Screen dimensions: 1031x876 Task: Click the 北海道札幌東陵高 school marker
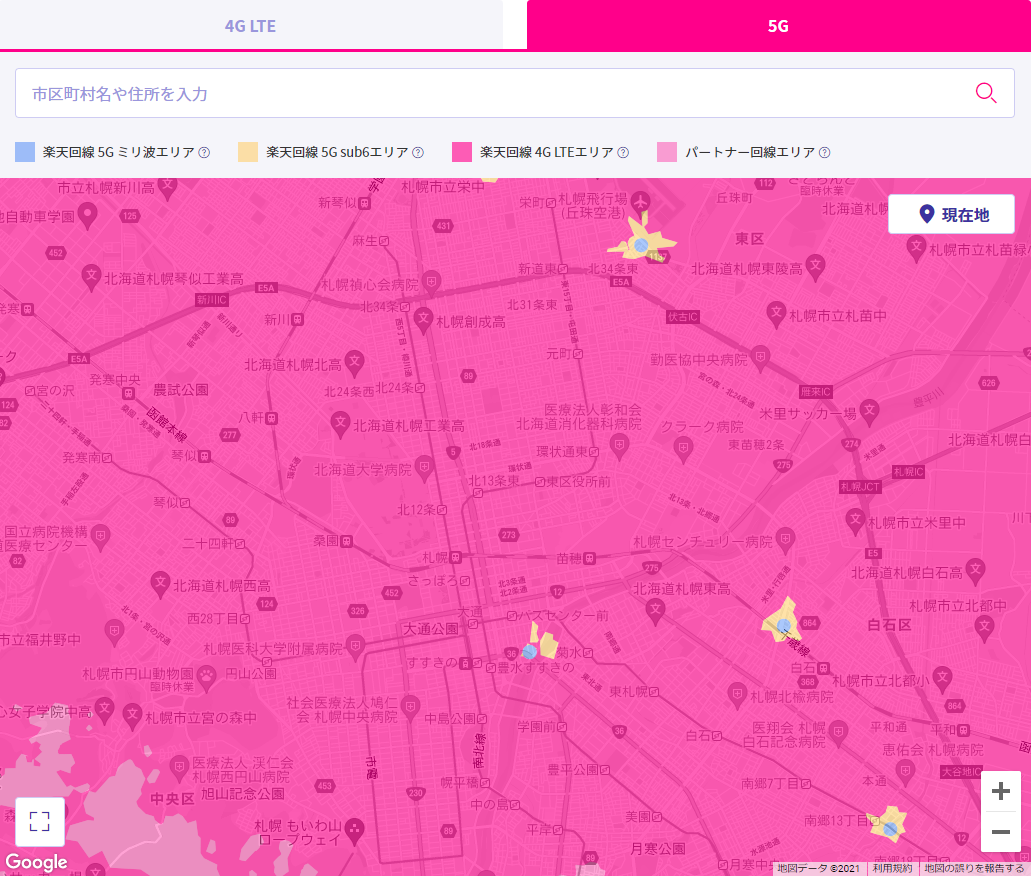tap(815, 266)
